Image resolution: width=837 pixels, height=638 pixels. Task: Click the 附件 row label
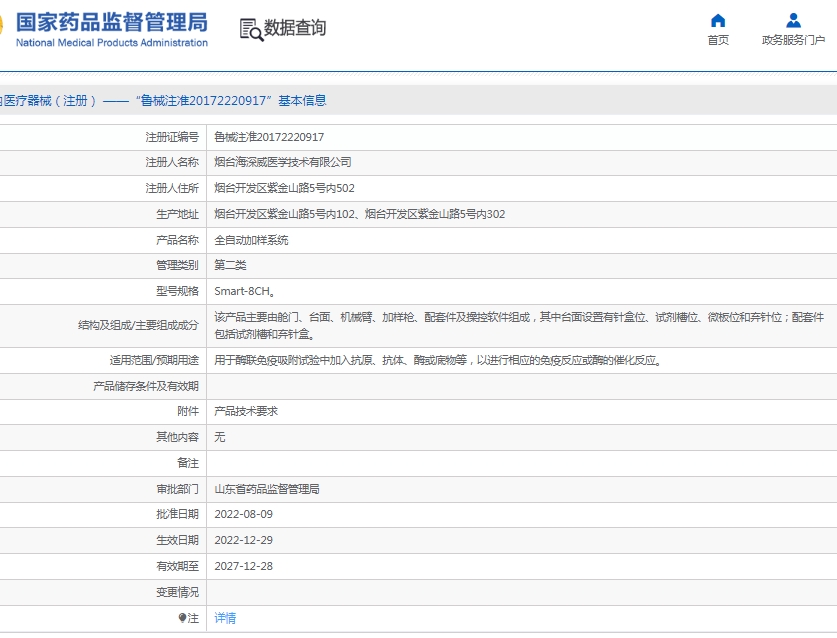click(x=188, y=411)
